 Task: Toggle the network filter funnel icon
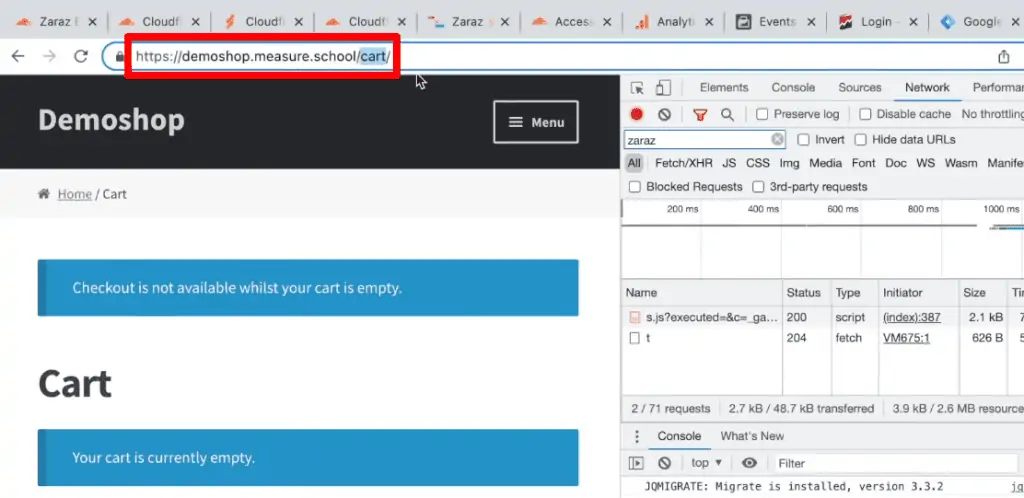click(x=700, y=114)
